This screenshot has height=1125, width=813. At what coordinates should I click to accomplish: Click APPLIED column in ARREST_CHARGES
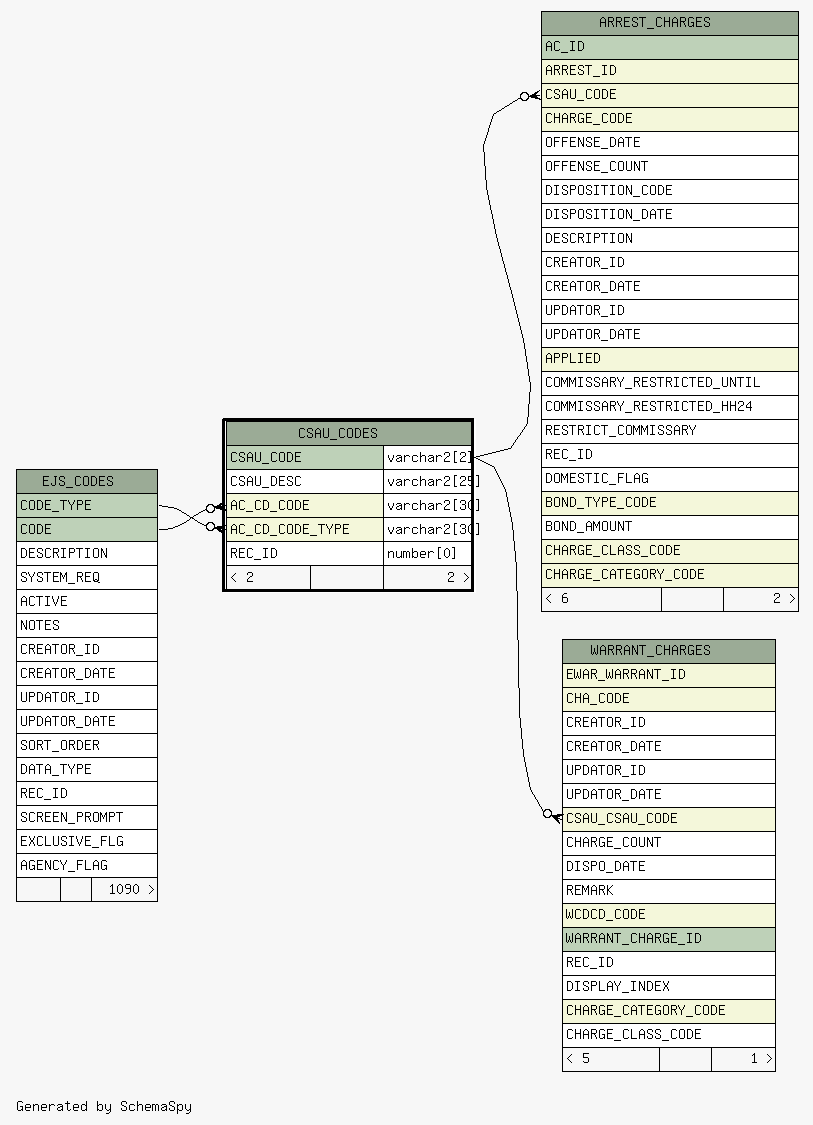click(669, 359)
